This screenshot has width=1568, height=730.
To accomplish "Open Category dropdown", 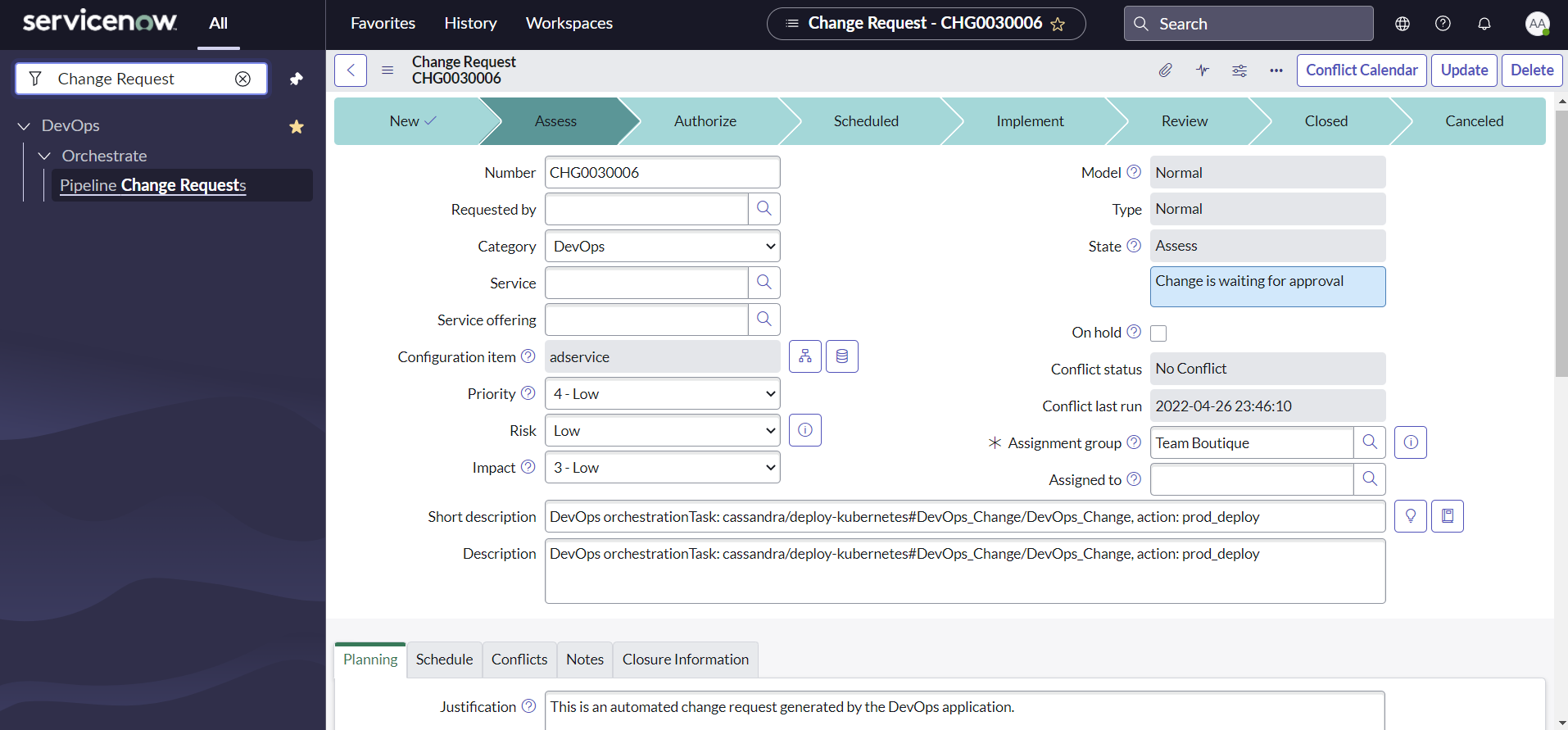I will pos(663,246).
